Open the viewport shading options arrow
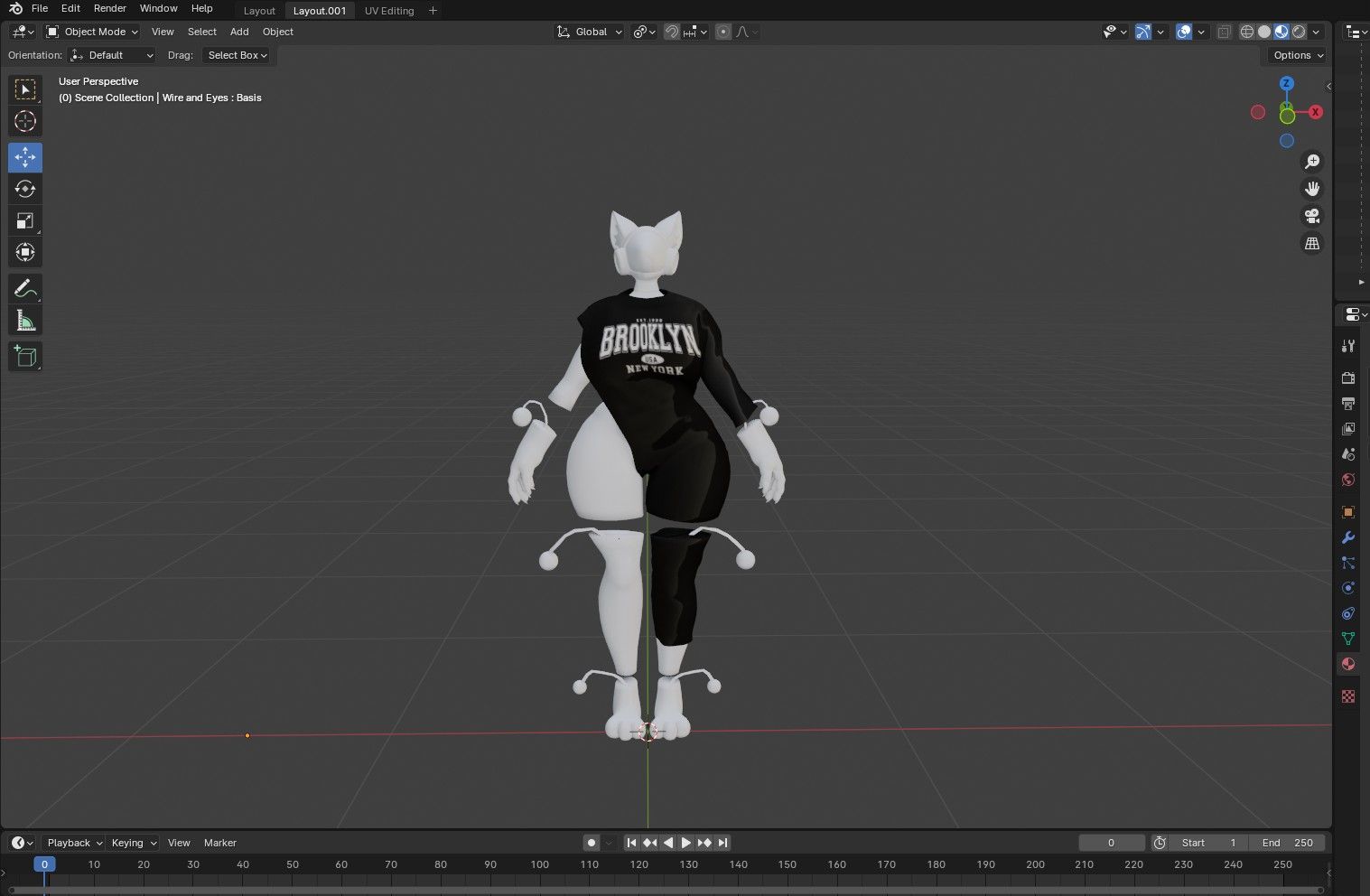This screenshot has height=896, width=1370. pyautogui.click(x=1316, y=32)
